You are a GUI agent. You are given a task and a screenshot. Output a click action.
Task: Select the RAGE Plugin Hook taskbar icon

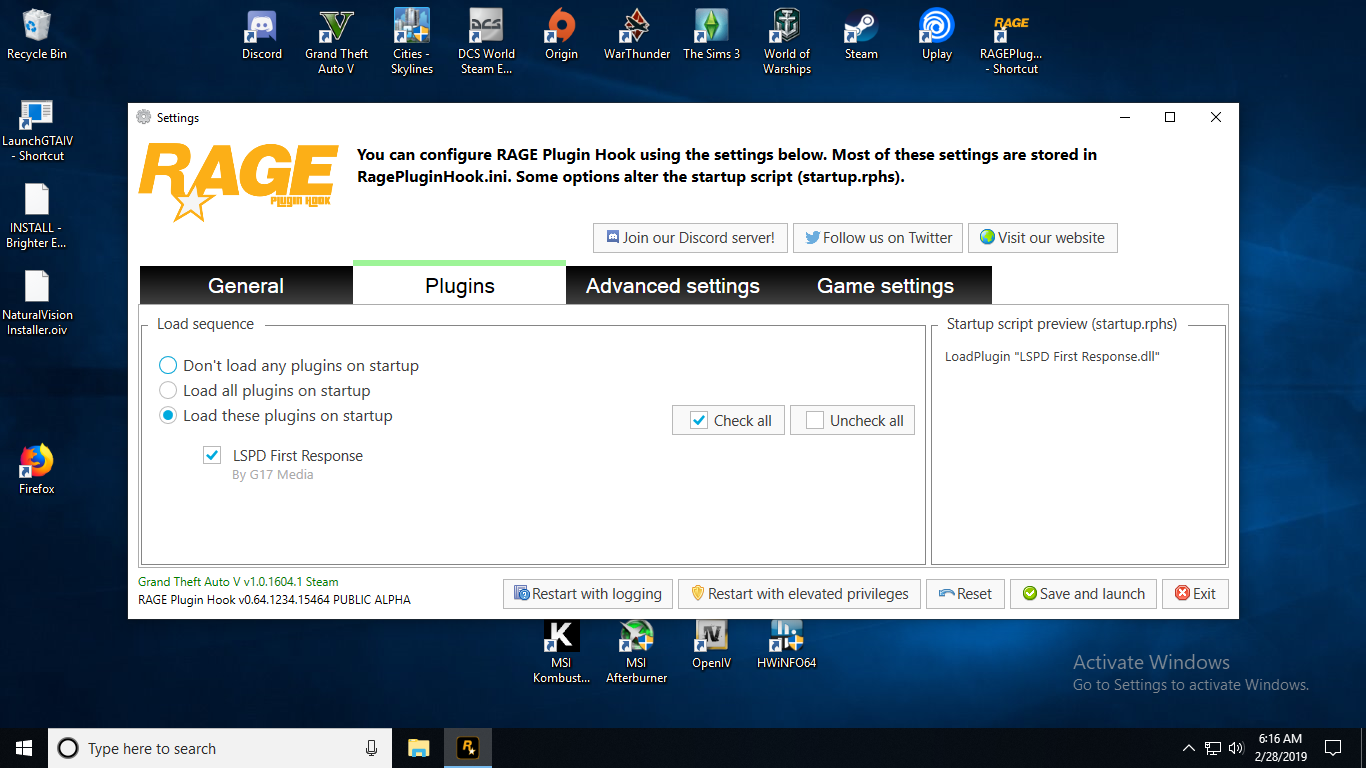click(x=467, y=748)
